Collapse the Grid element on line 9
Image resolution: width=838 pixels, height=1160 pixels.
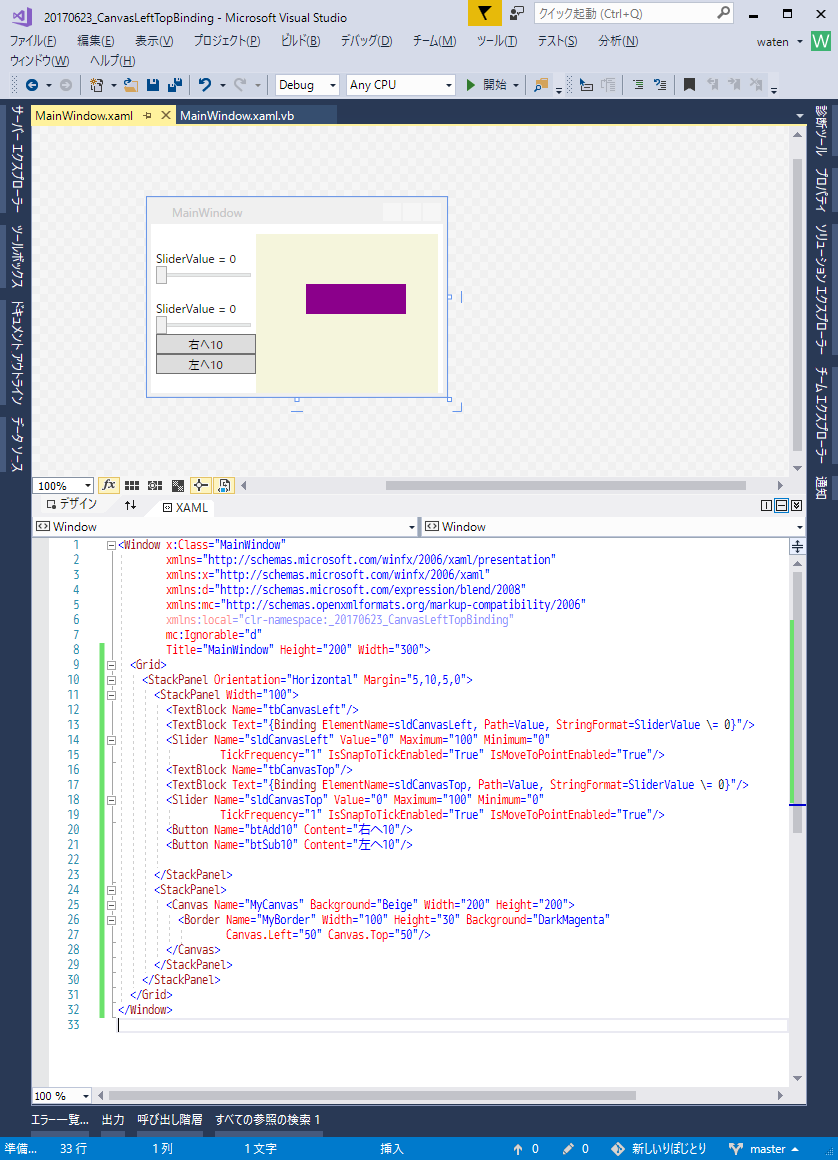[x=111, y=665]
